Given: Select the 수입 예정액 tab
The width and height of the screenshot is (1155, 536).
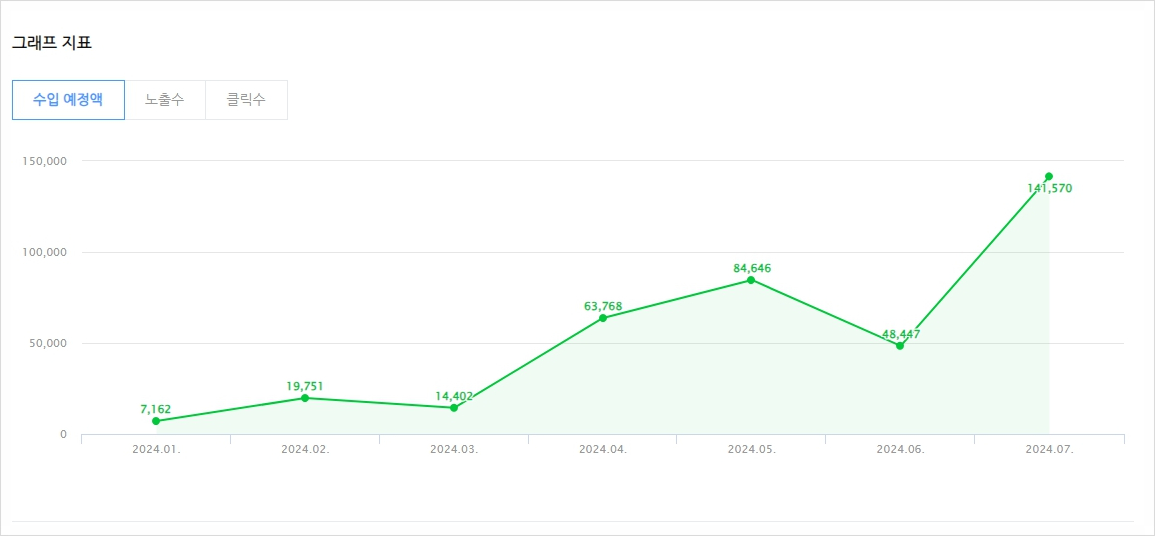Looking at the screenshot, I should point(68,100).
